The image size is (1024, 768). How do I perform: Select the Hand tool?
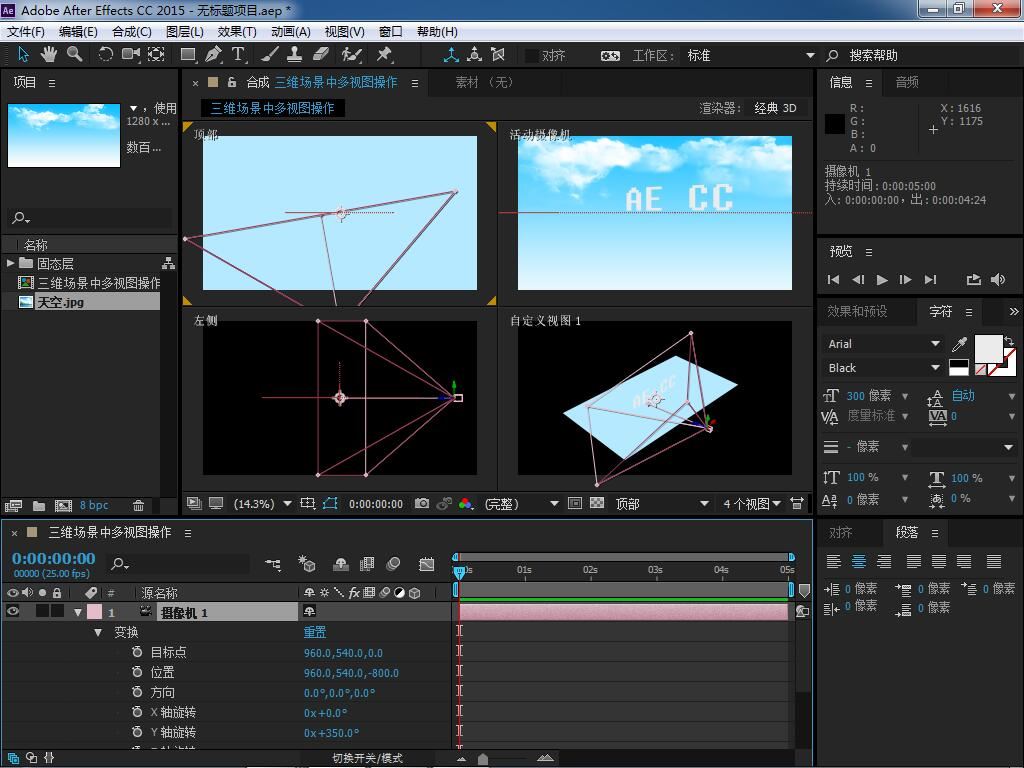tap(48, 55)
